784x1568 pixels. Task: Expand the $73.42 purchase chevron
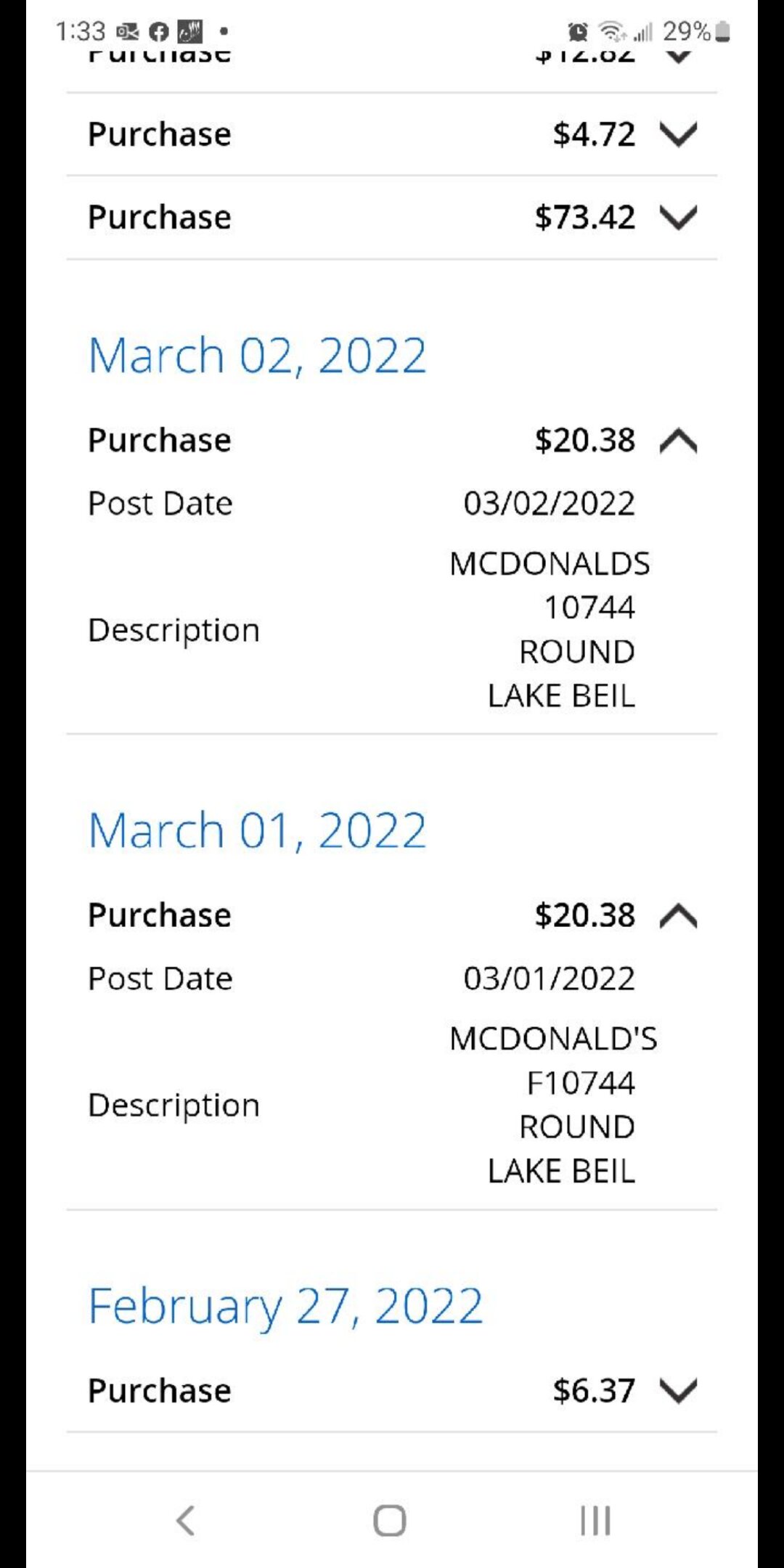[678, 217]
